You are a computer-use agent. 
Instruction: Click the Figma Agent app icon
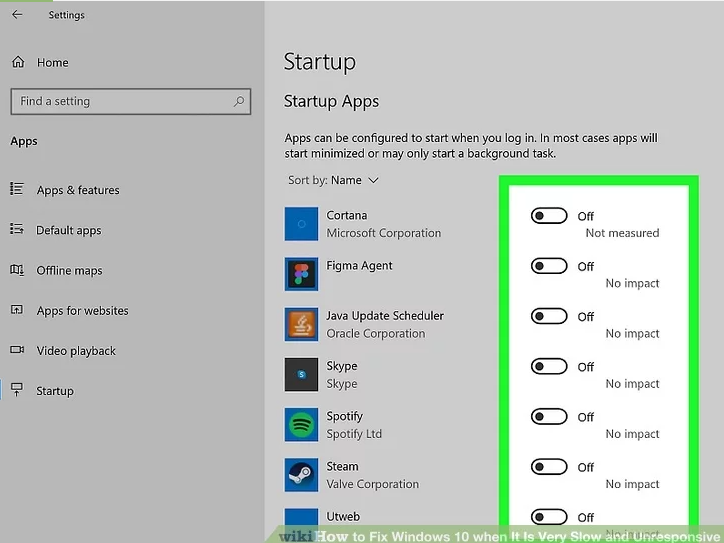pyautogui.click(x=301, y=274)
